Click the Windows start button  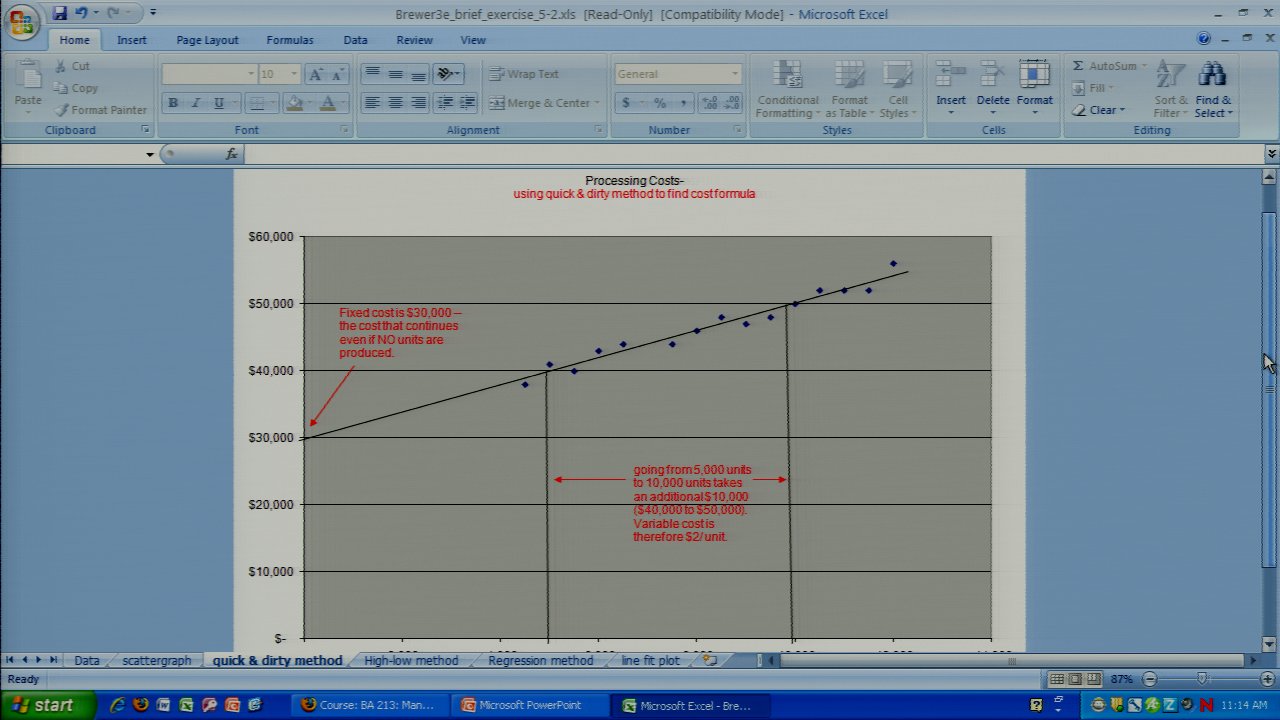(x=45, y=705)
